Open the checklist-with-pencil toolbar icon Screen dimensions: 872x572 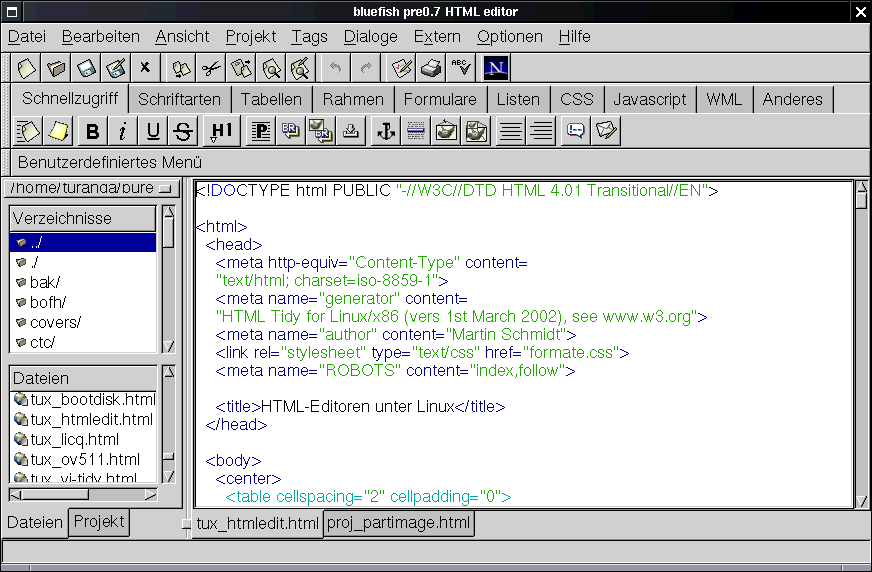pos(402,68)
